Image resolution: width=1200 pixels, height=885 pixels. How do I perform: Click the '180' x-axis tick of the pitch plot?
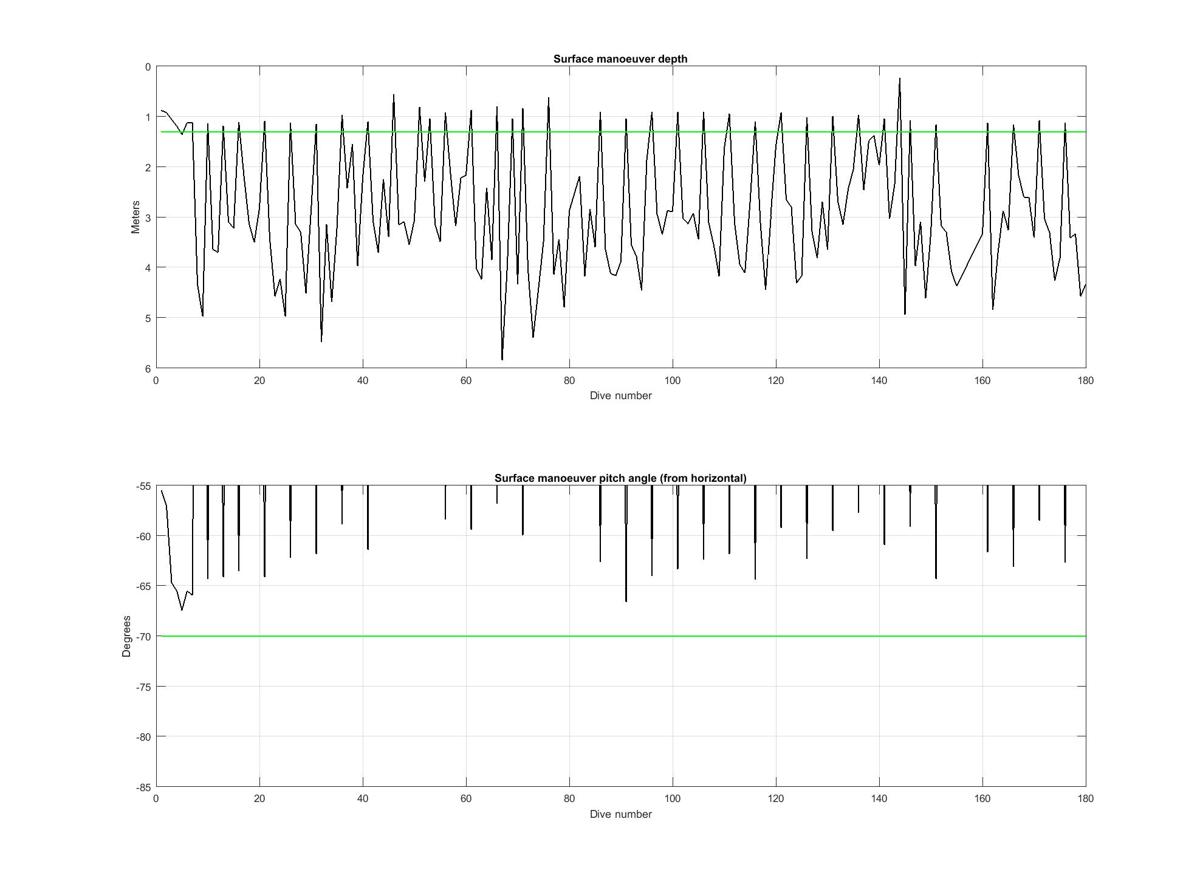click(1086, 799)
